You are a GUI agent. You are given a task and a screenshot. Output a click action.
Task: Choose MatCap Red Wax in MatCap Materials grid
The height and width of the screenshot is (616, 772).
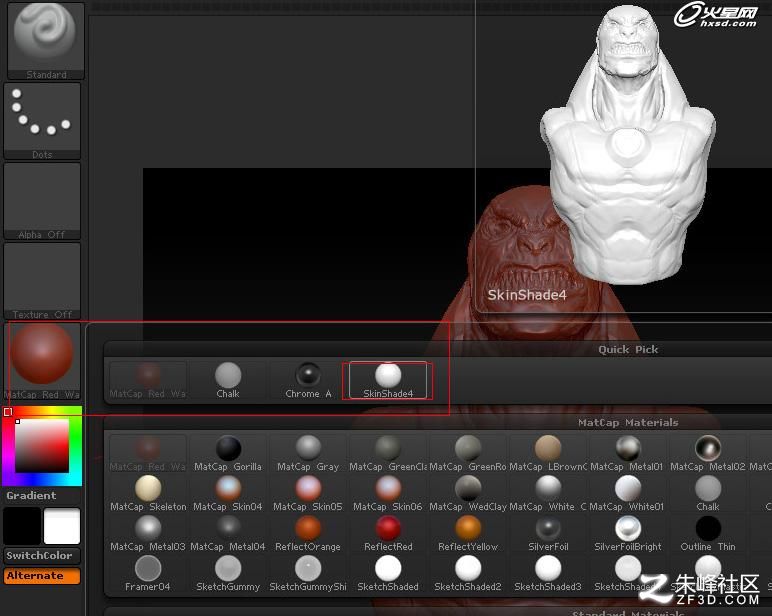click(x=148, y=453)
